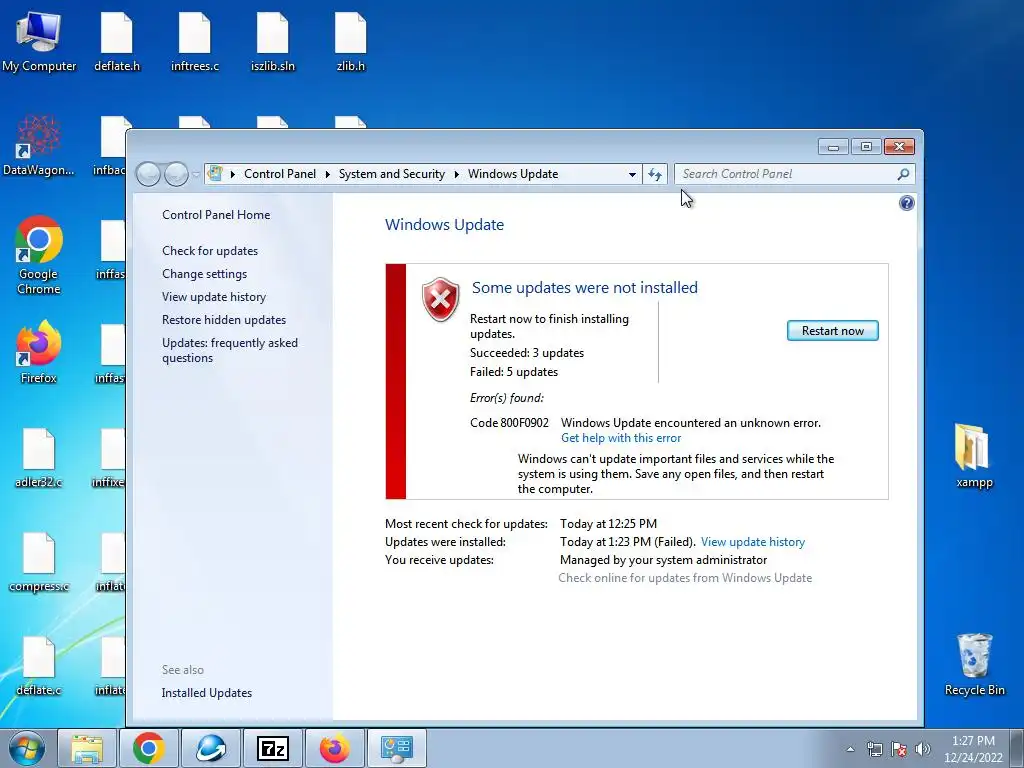Click the Restart now button

coord(833,331)
